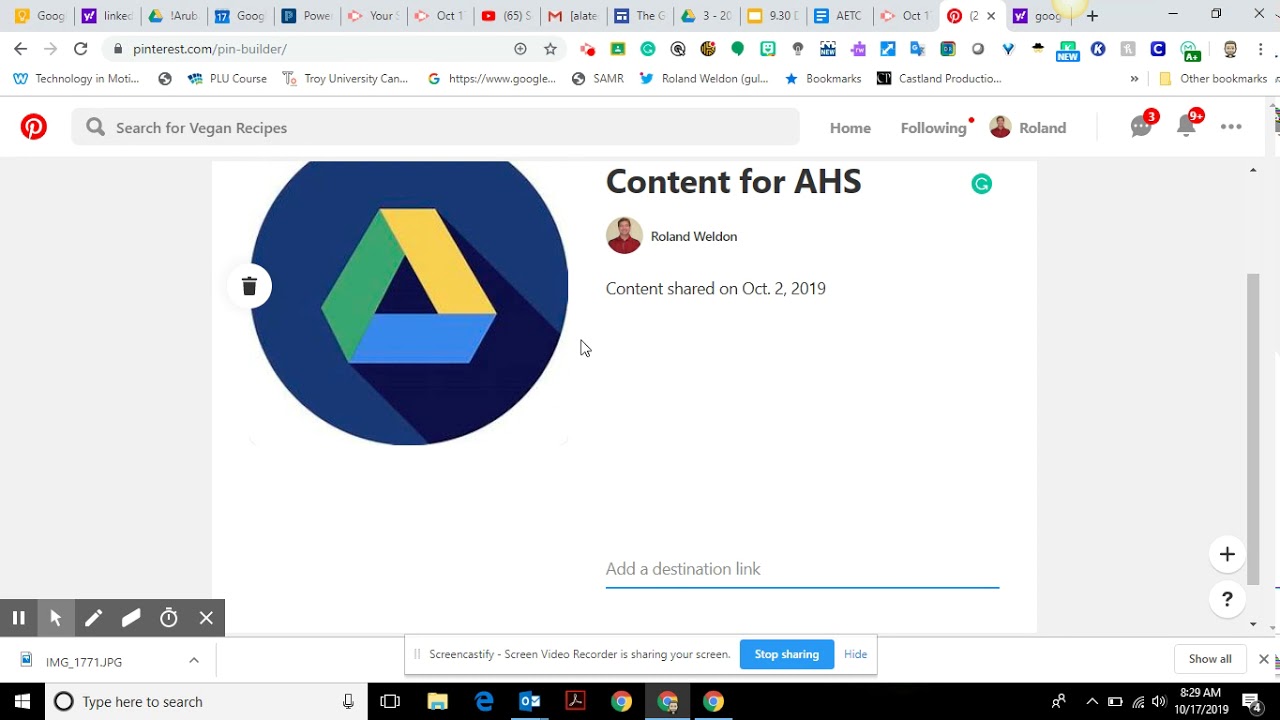
Task: Click Show all downloads
Action: pos(1210,659)
